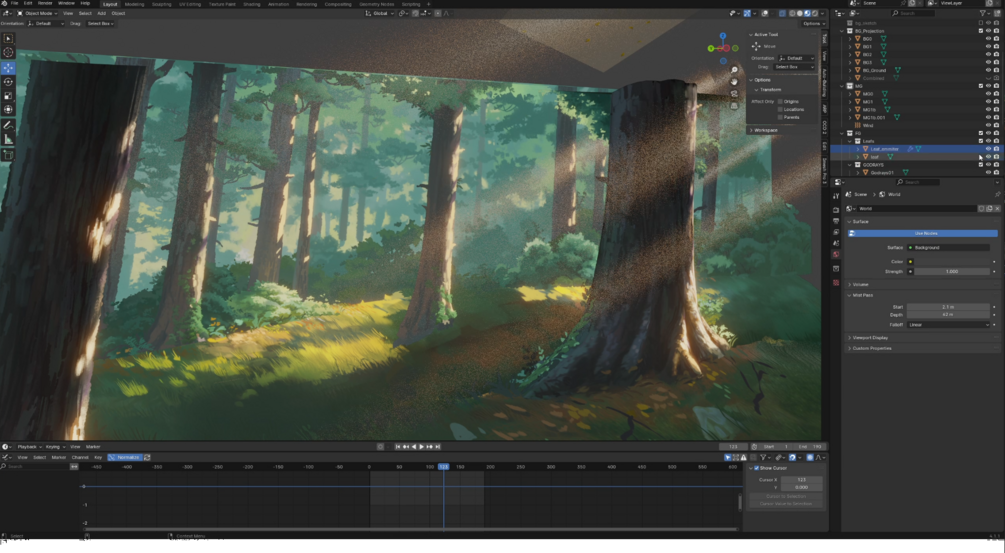Viewport: 1005px width, 553px height.
Task: Switch to the Modeling workspace tab
Action: point(135,4)
